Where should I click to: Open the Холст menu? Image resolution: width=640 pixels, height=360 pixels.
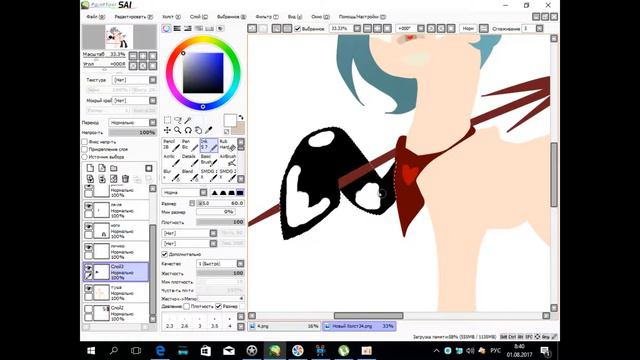click(x=171, y=17)
